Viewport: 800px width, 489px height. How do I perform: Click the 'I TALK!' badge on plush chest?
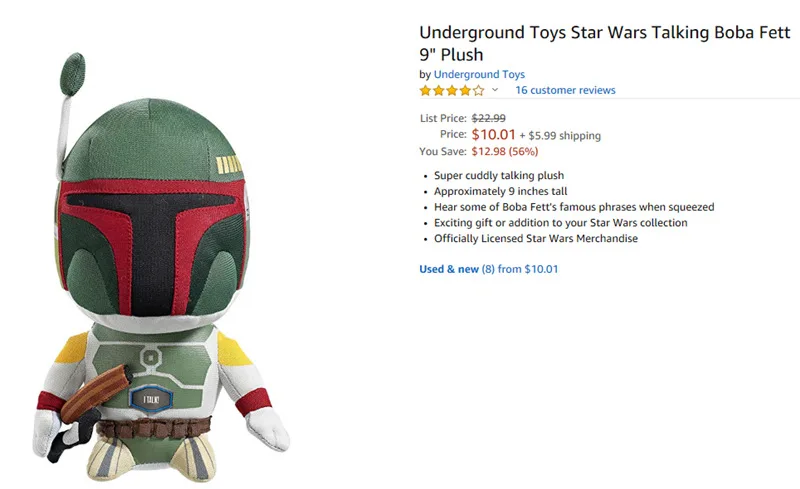[x=151, y=399]
